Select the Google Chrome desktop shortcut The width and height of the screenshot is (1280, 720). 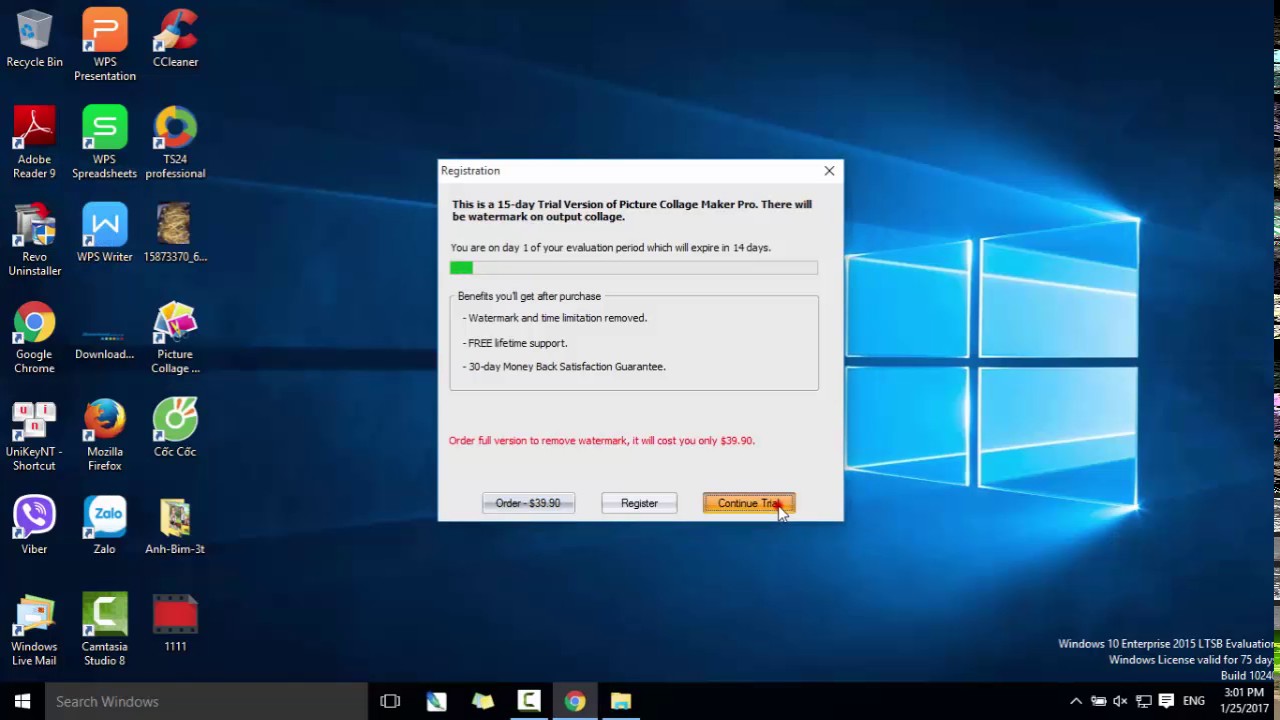pos(34,338)
